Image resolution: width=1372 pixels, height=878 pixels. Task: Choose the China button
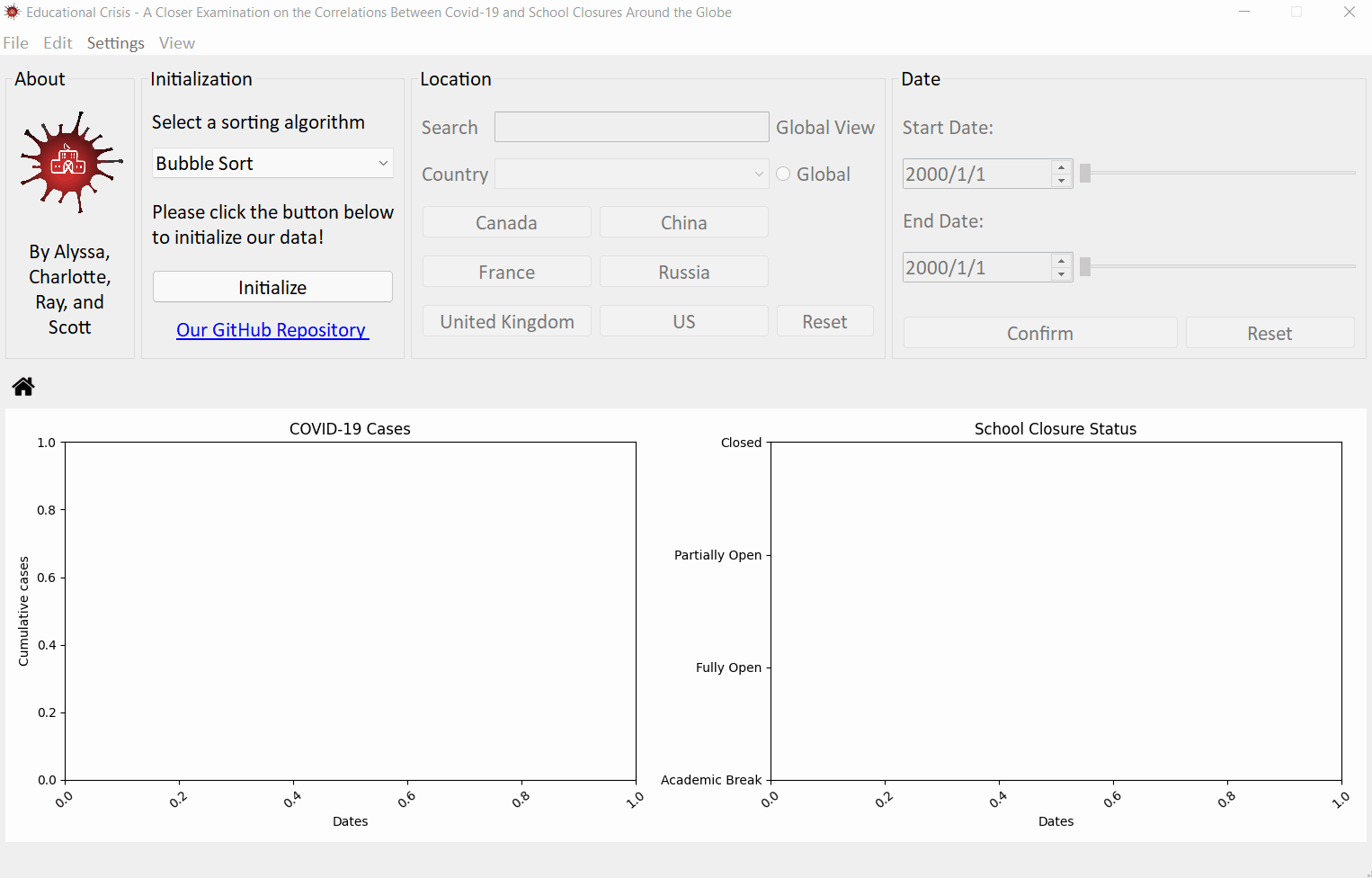click(684, 222)
